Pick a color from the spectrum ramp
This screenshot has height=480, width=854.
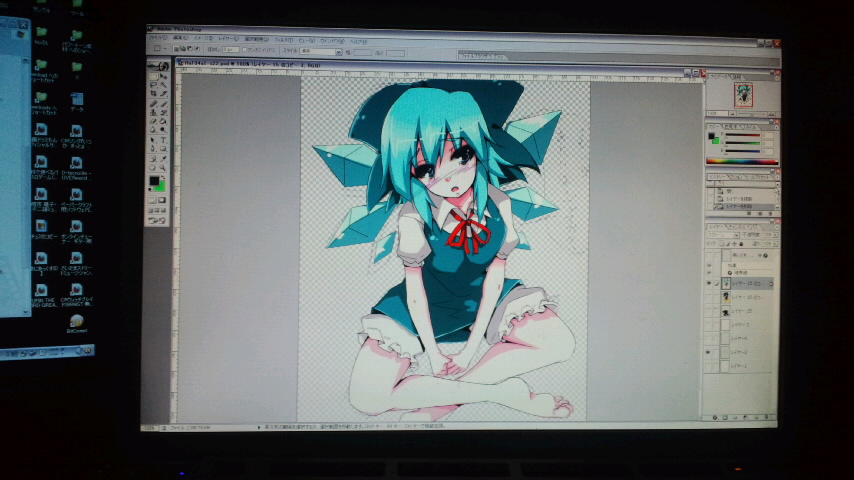tap(742, 162)
